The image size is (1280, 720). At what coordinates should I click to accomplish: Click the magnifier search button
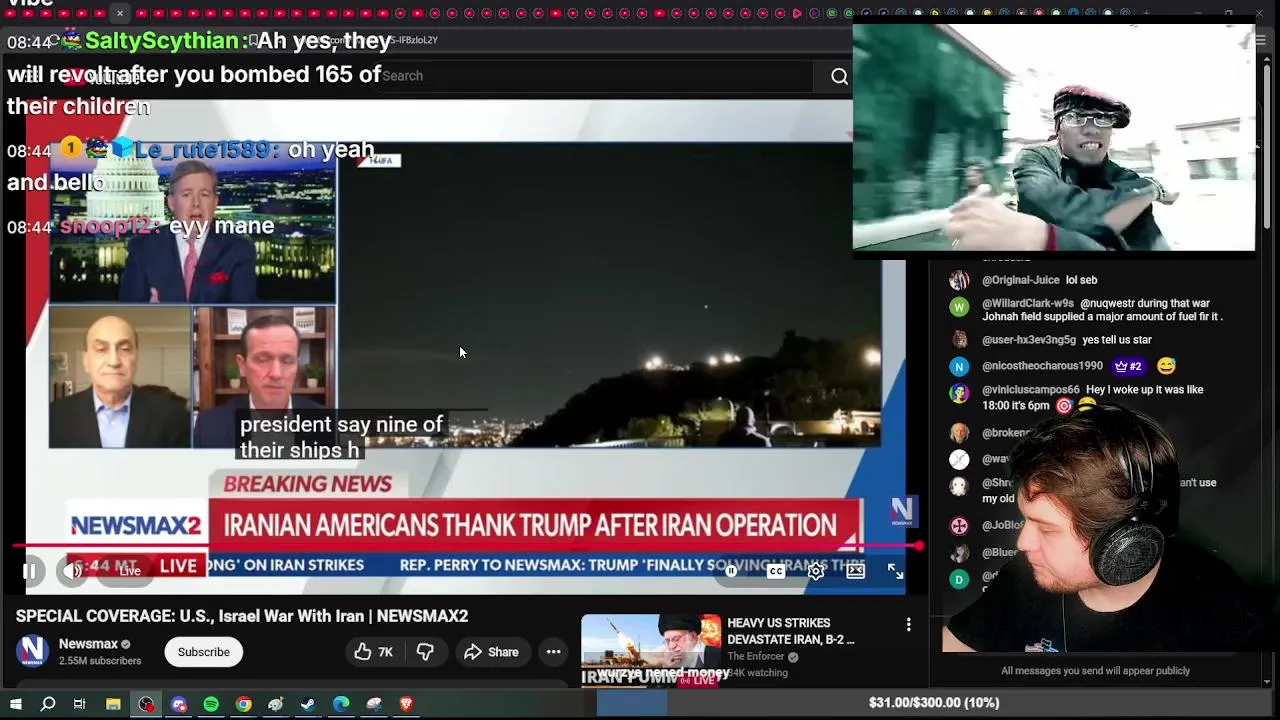[x=839, y=76]
